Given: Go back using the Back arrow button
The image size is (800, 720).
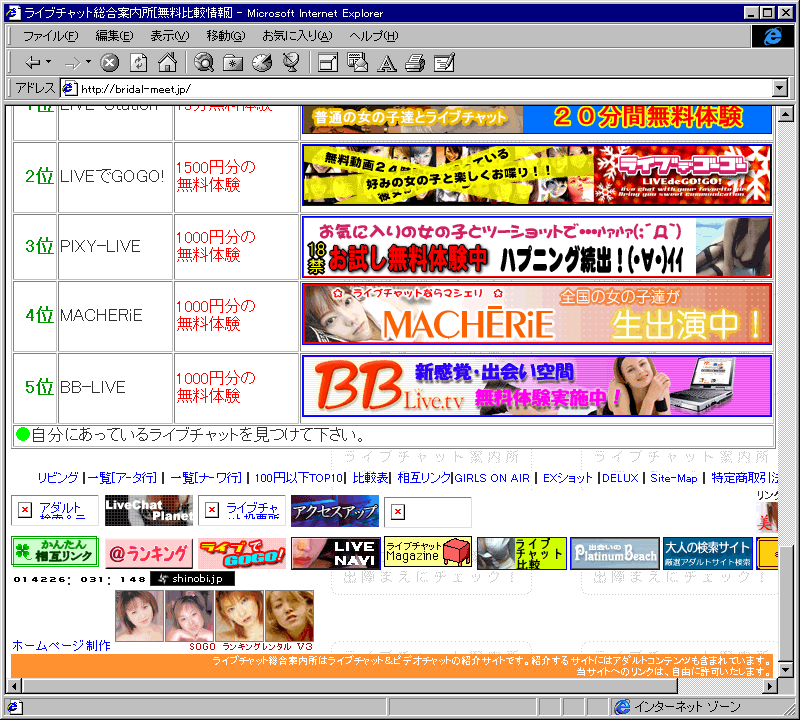Looking at the screenshot, I should pyautogui.click(x=33, y=63).
